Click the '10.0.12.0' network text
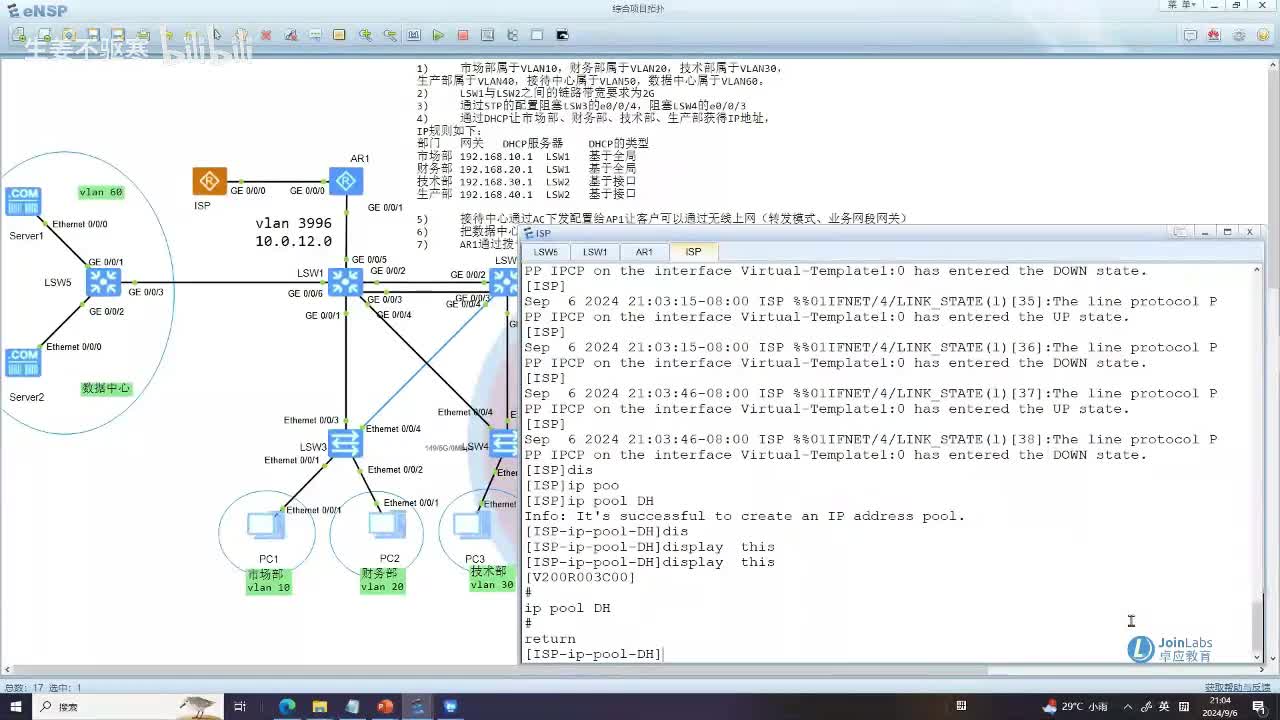Screen dimensions: 1280x720 [293, 242]
